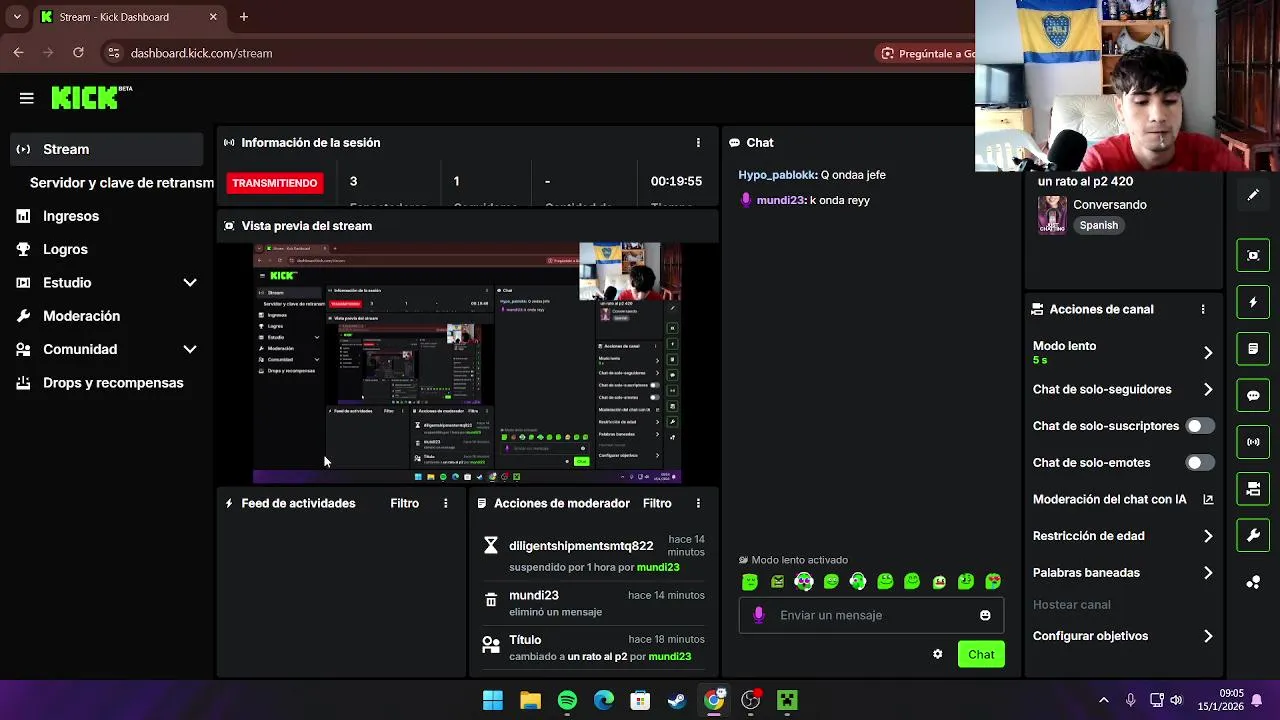
Task: Expand the Estudio sidebar section
Action: tap(190, 283)
